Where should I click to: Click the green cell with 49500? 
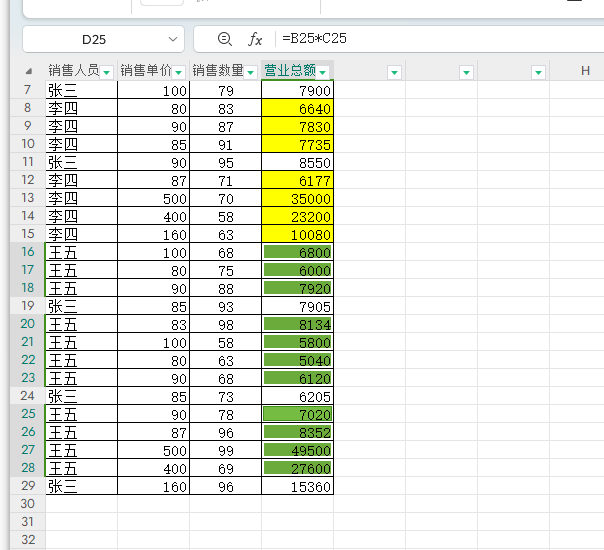pyautogui.click(x=297, y=449)
